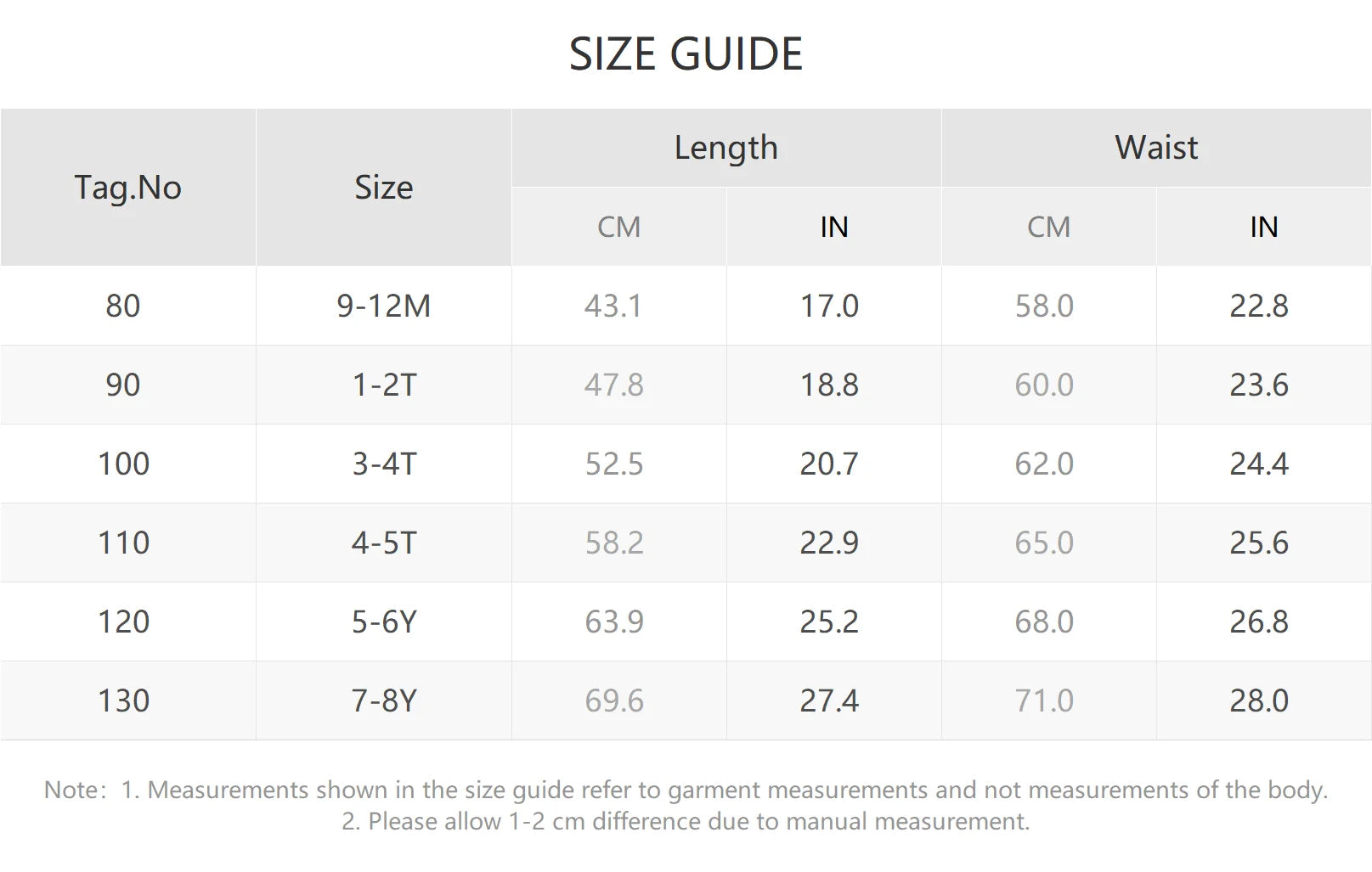Viewport: 1372px width, 872px height.
Task: Click the 3-4T size cell
Action: point(384,464)
